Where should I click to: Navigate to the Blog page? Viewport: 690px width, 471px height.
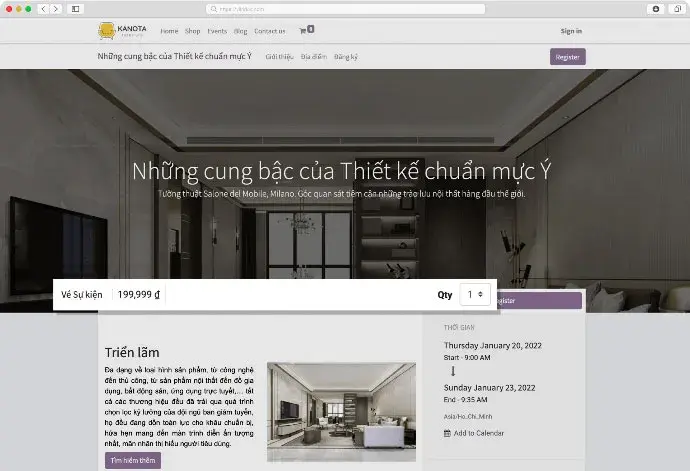(x=240, y=31)
